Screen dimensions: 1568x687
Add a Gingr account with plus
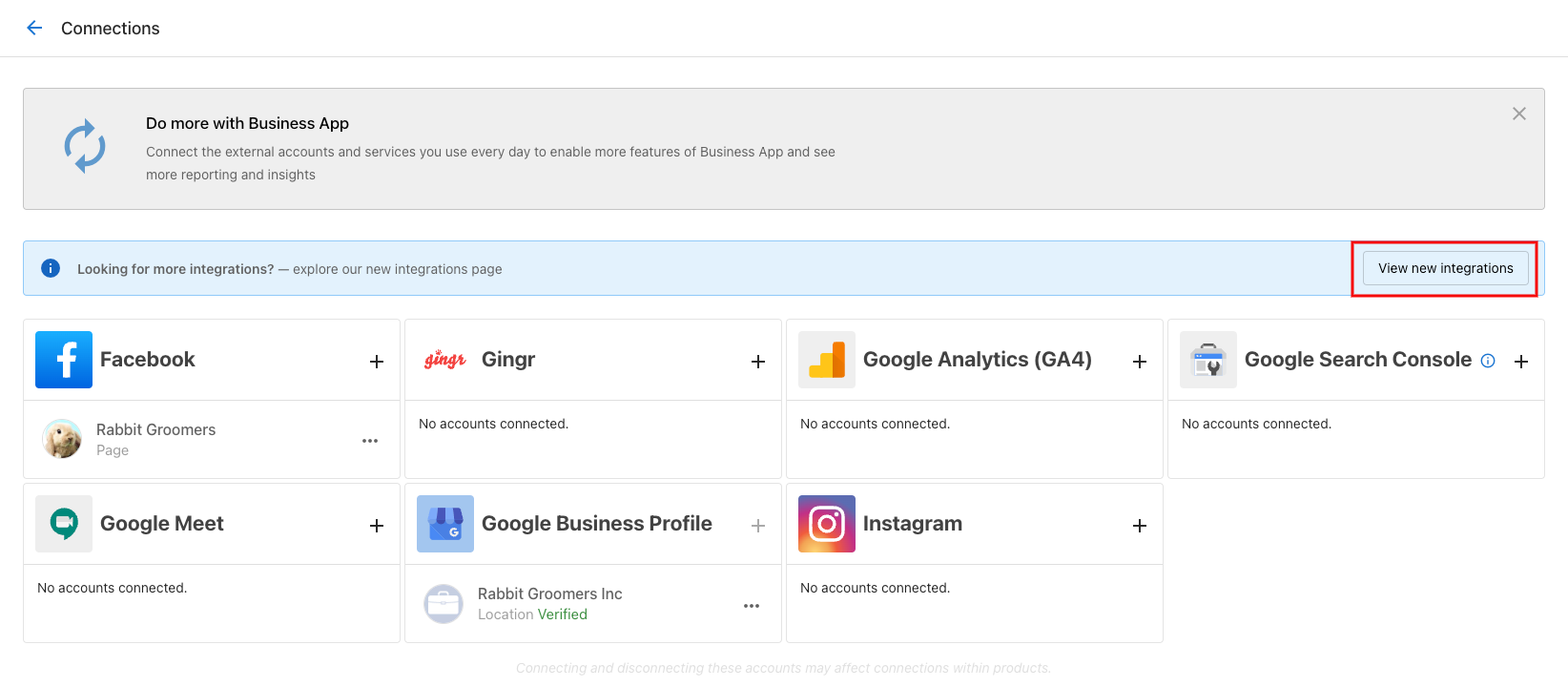[758, 362]
